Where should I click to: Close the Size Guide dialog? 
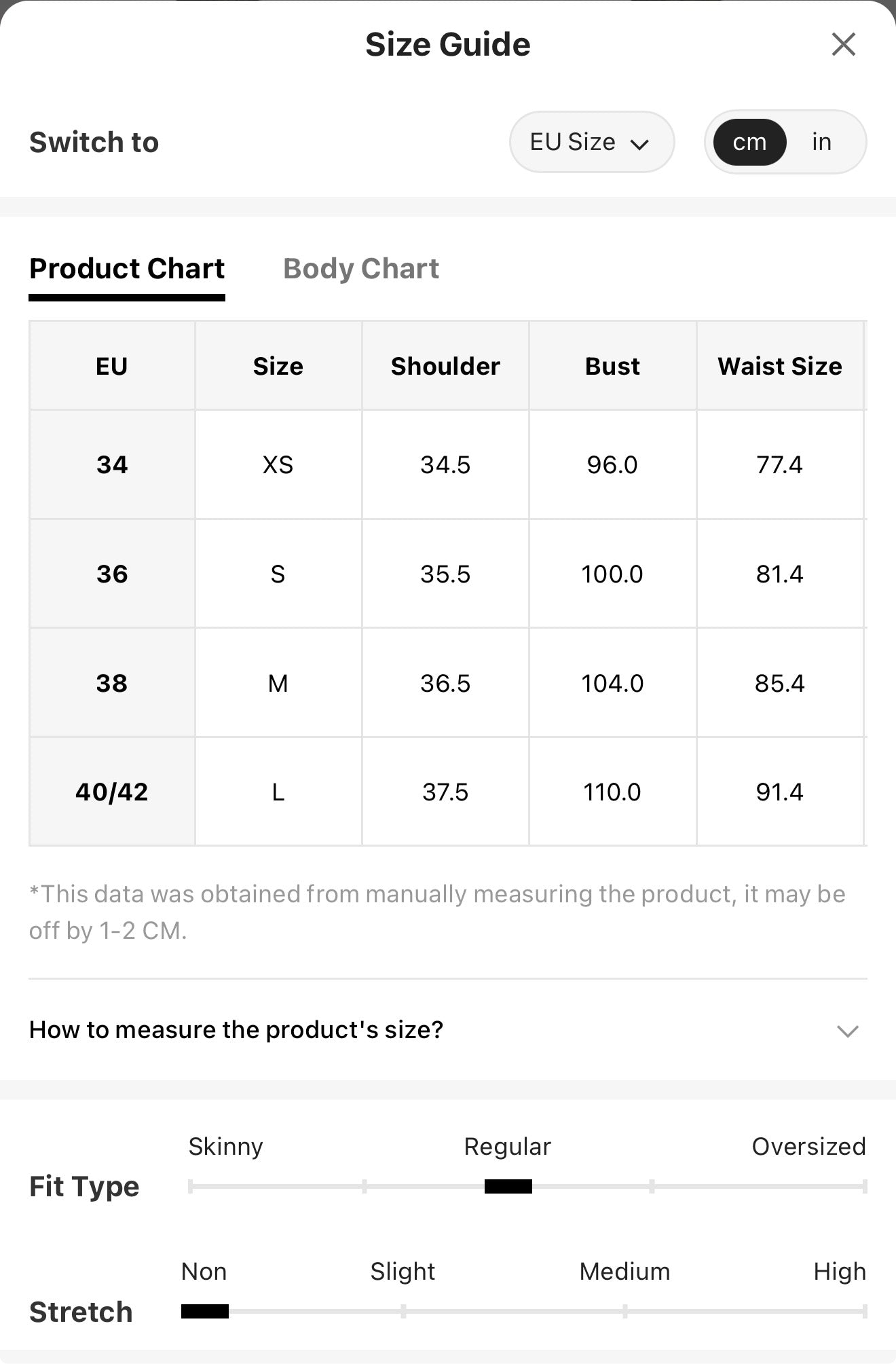coord(843,45)
